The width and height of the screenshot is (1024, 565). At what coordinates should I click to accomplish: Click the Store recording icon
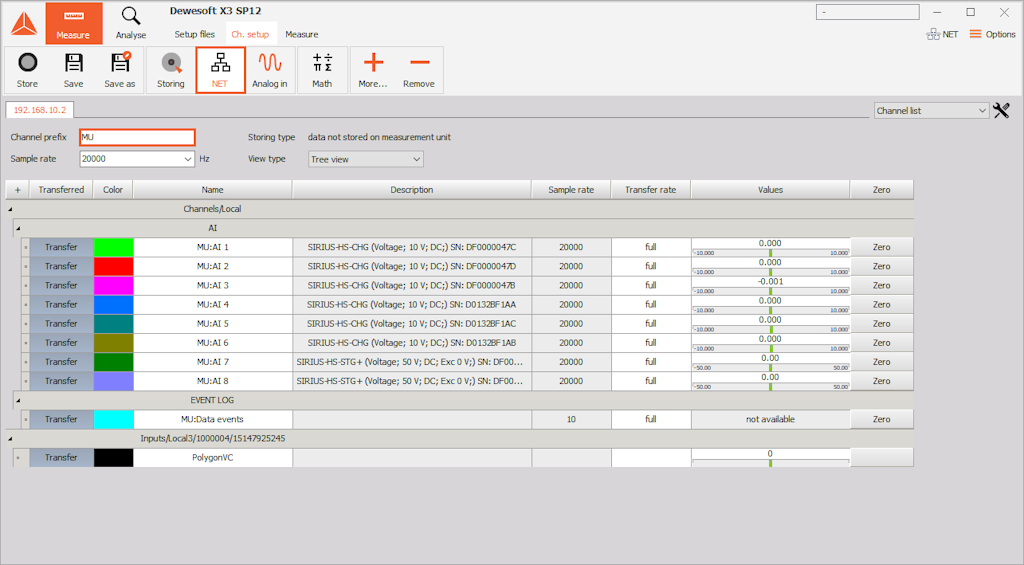tap(27, 70)
